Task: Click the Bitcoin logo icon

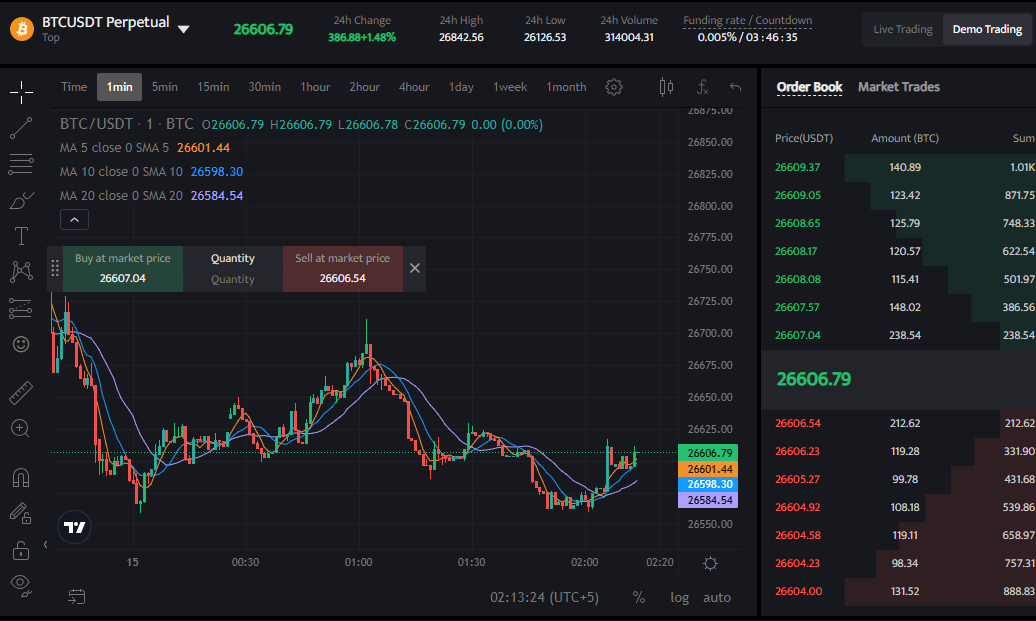Action: click(x=22, y=29)
